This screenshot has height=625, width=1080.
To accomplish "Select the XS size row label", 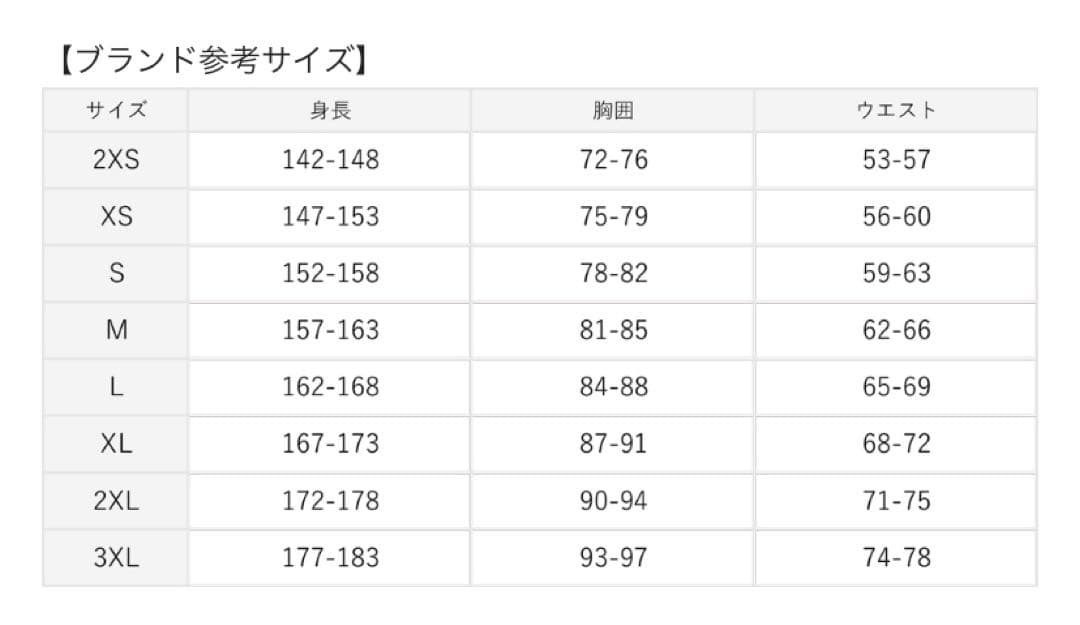I will click(x=116, y=217).
